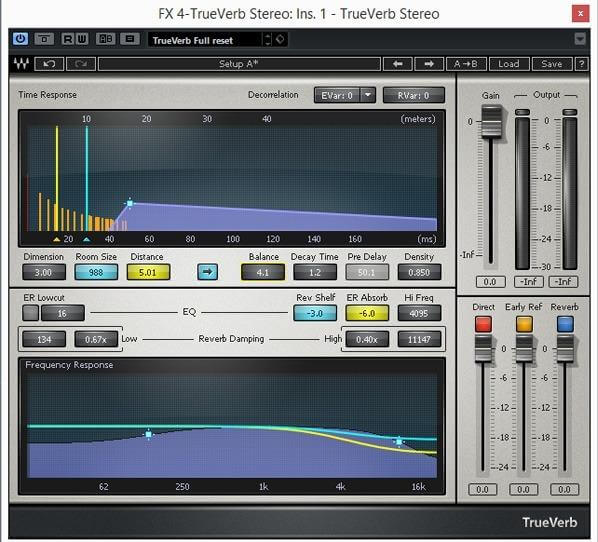This screenshot has height=542, width=598.
Task: Click the reverb tail handle in Time Response
Action: tap(130, 203)
